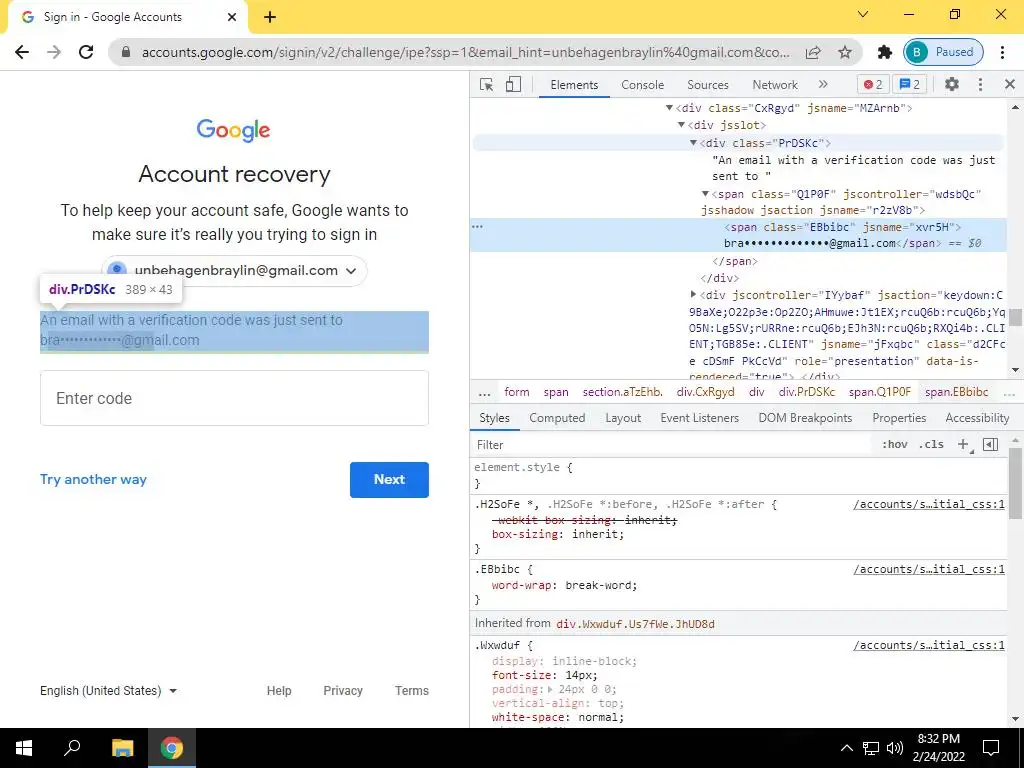This screenshot has height=768, width=1024.
Task: Open the actions ellipsis beside selected DOM node
Action: coord(477,227)
